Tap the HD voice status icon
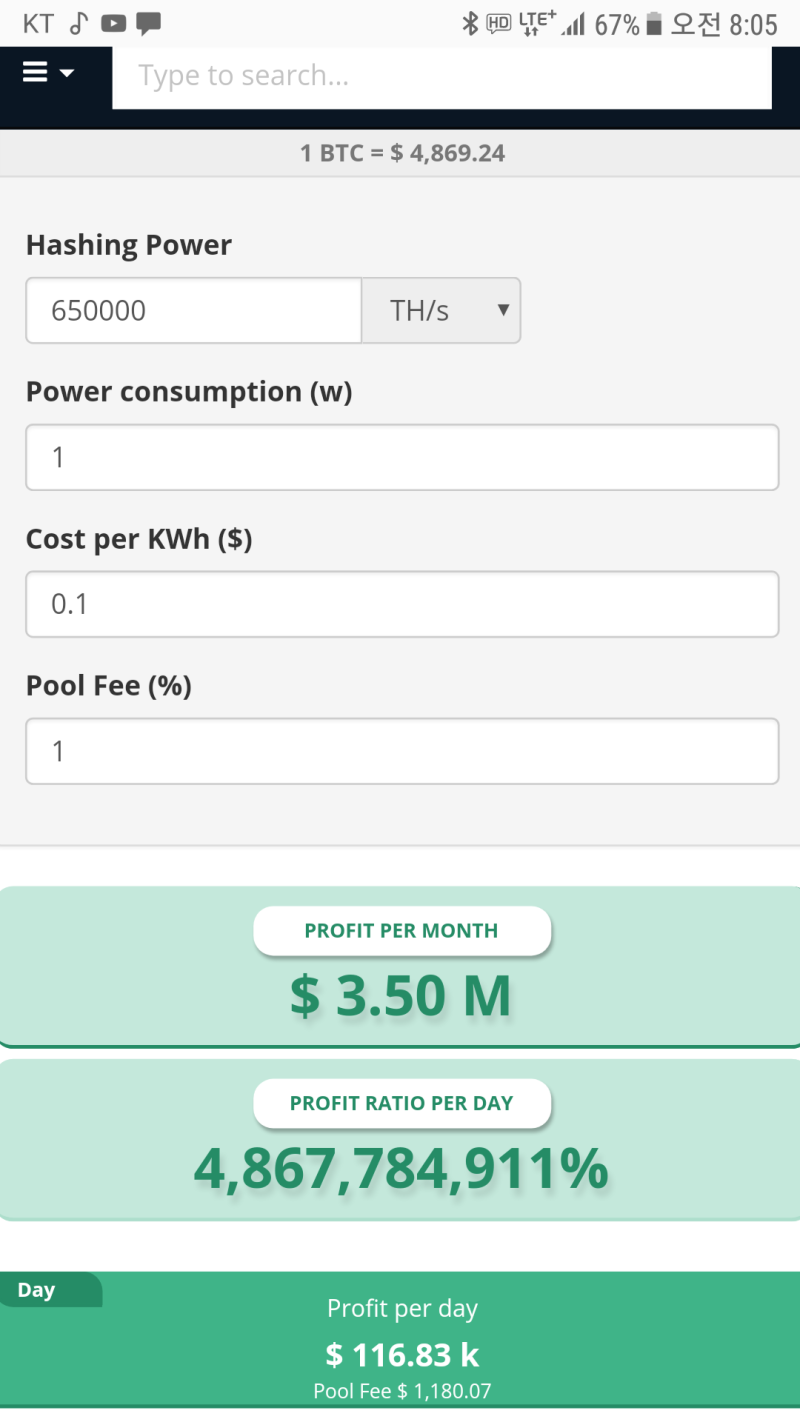Image resolution: width=800 pixels, height=1422 pixels. (x=498, y=24)
